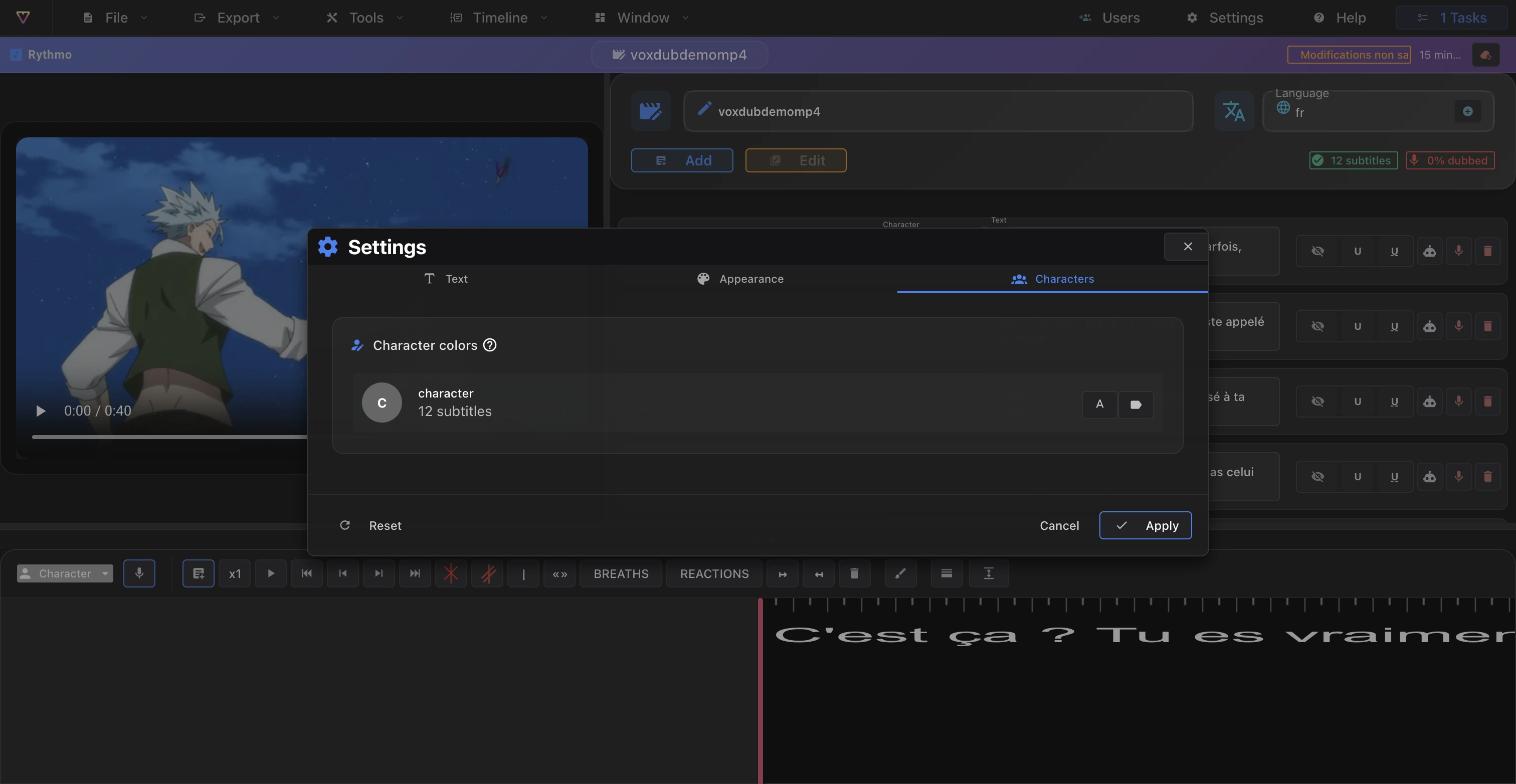Viewport: 1516px width, 784px height.
Task: Toggle underline U in the 'as celui' row
Action: coord(1394,477)
